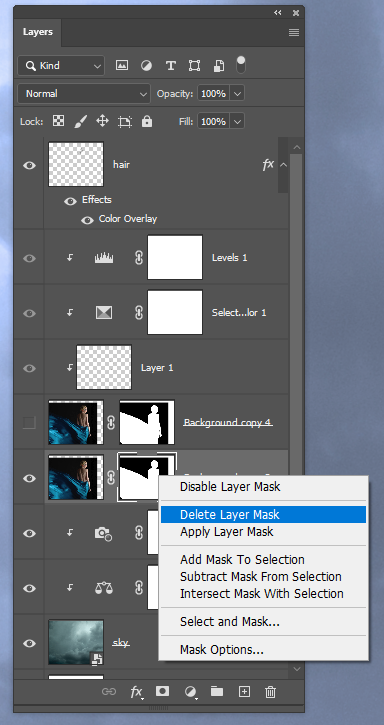
Task: Choose Add Mask To Selection
Action: pyautogui.click(x=263, y=559)
